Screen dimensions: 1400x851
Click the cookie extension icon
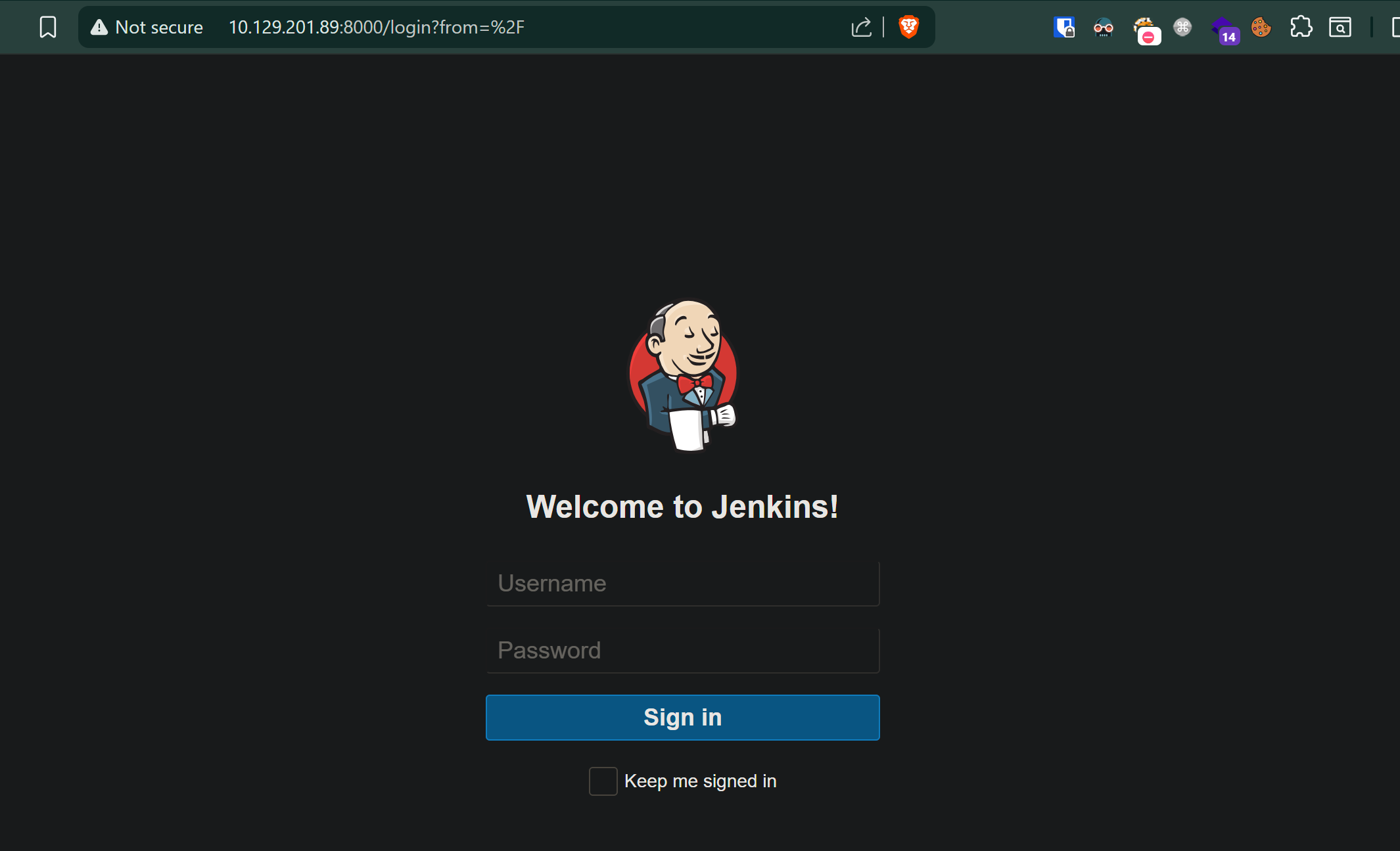point(1261,27)
